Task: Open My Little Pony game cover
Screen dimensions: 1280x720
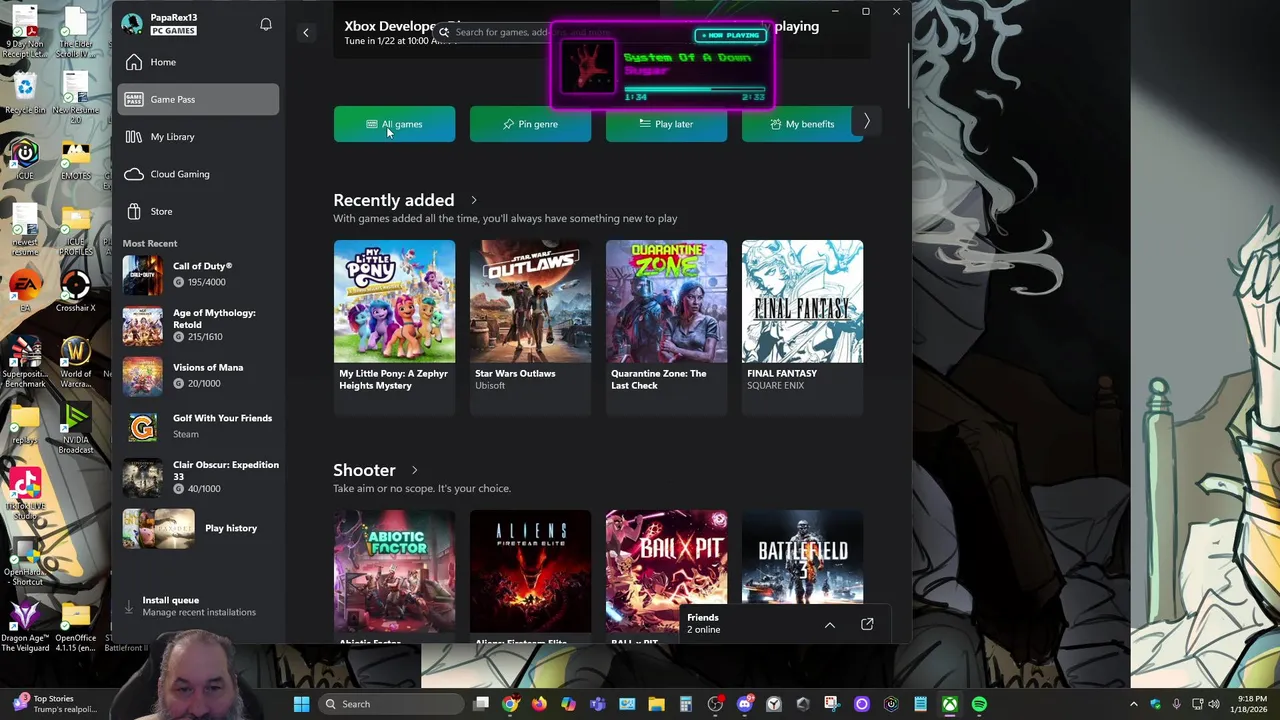Action: pyautogui.click(x=394, y=301)
